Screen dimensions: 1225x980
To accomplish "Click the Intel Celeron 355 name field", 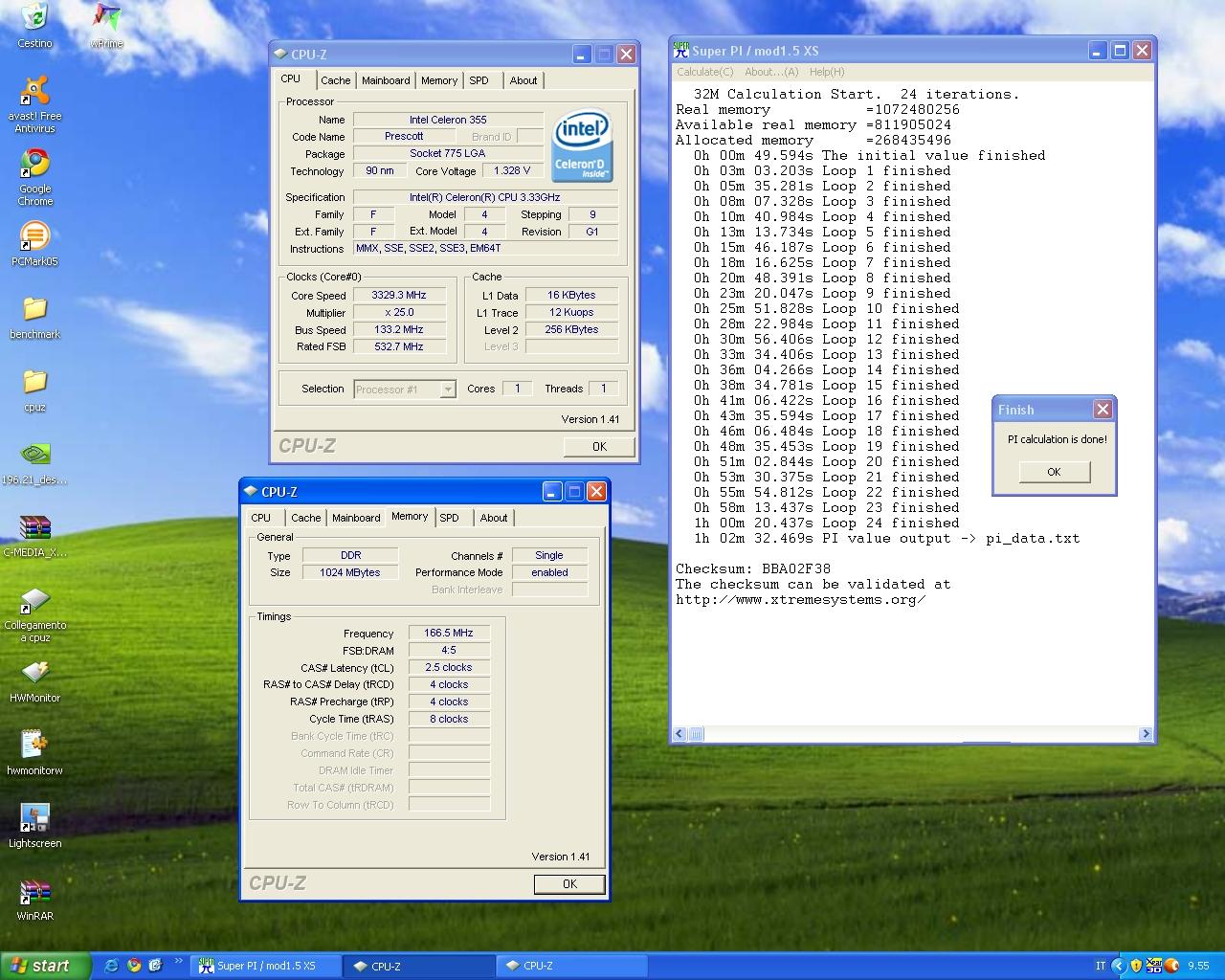I will (448, 120).
